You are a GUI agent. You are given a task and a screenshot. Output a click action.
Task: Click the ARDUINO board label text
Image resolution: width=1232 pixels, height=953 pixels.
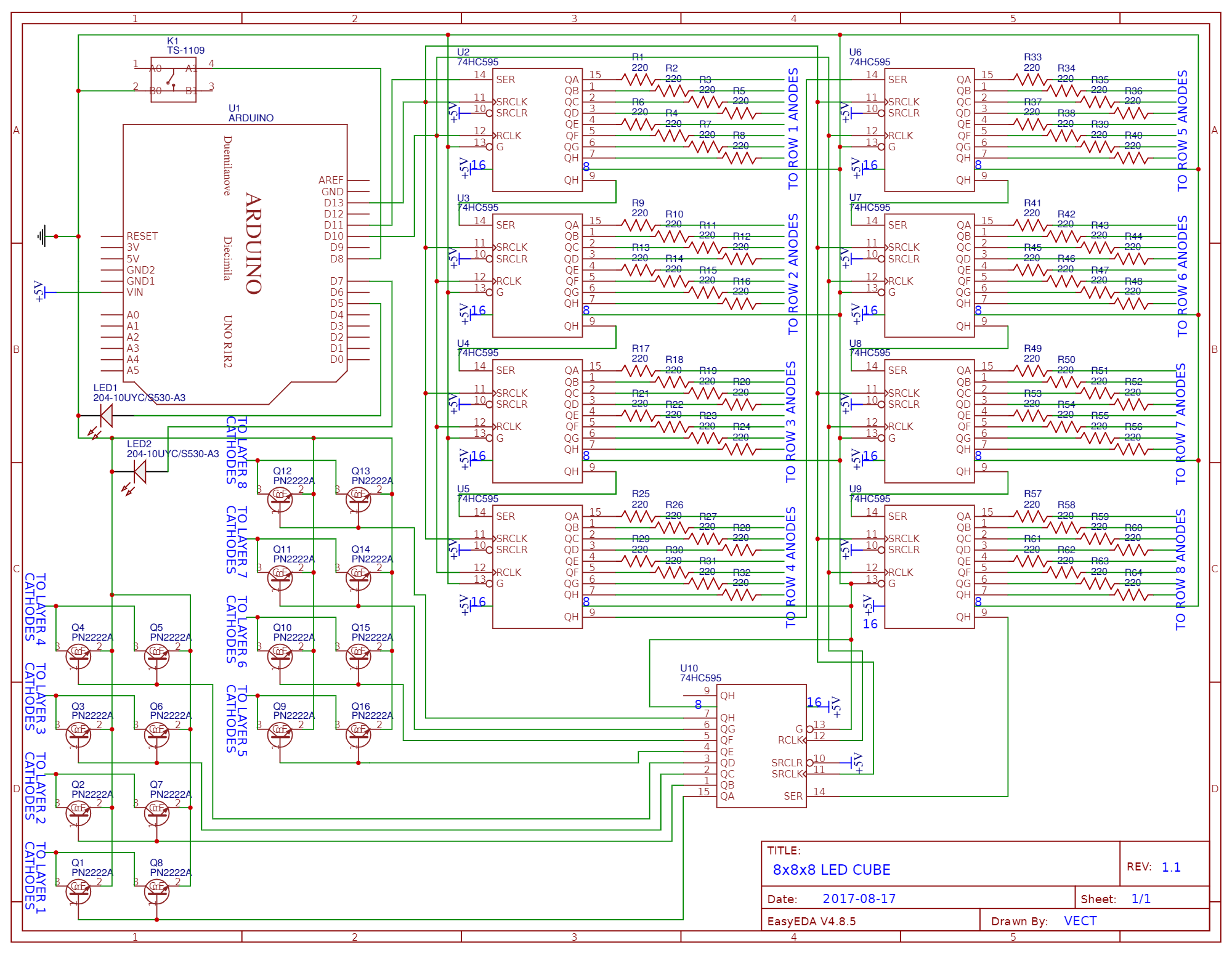point(253,243)
